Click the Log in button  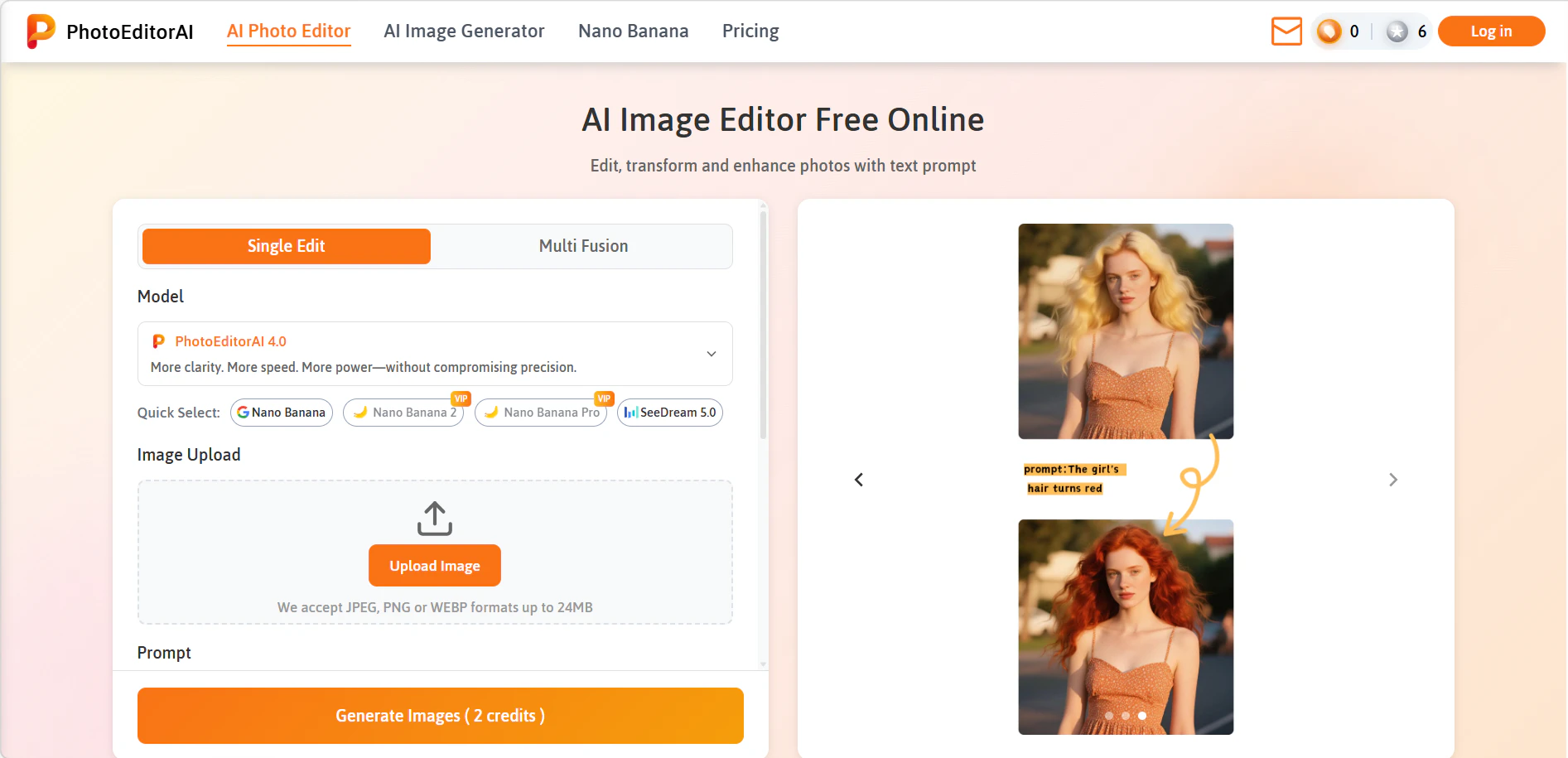click(1490, 31)
